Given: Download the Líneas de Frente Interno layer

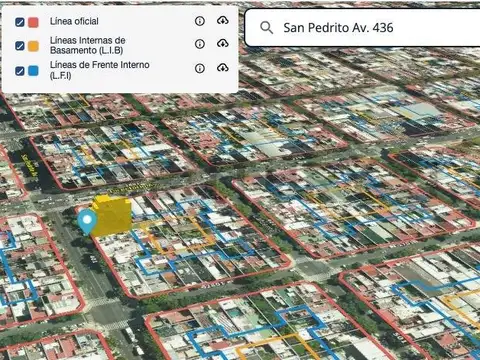Looking at the screenshot, I should point(223,68).
